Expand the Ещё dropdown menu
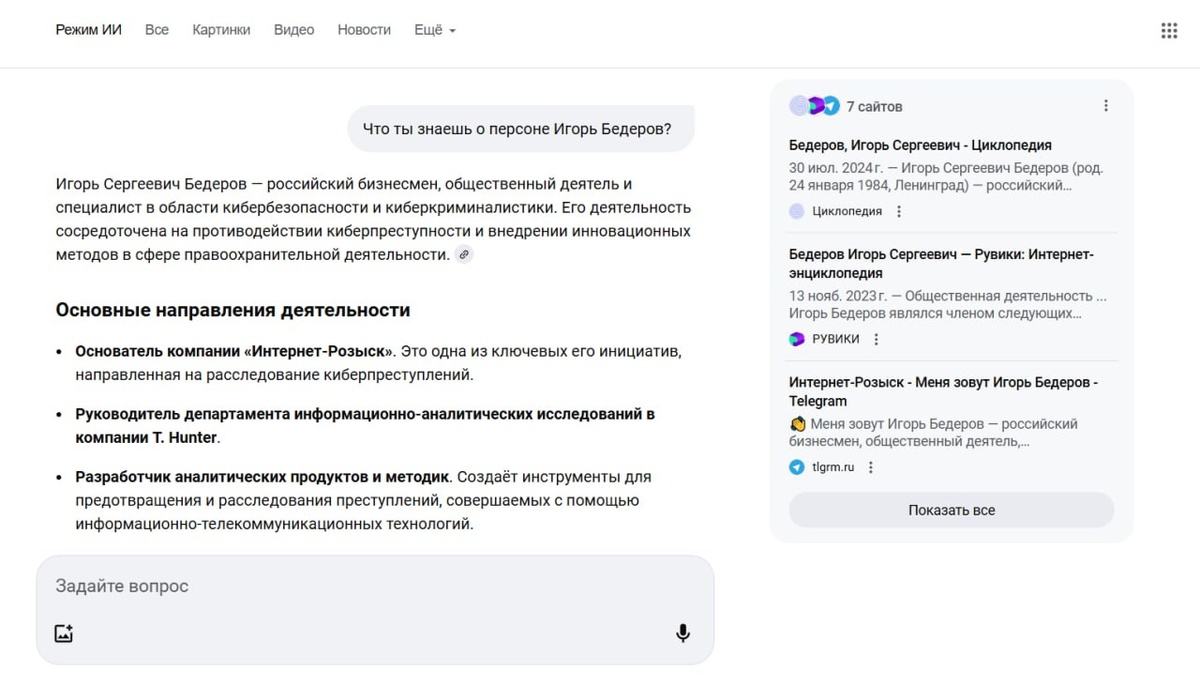This screenshot has height=687, width=1200. (435, 30)
